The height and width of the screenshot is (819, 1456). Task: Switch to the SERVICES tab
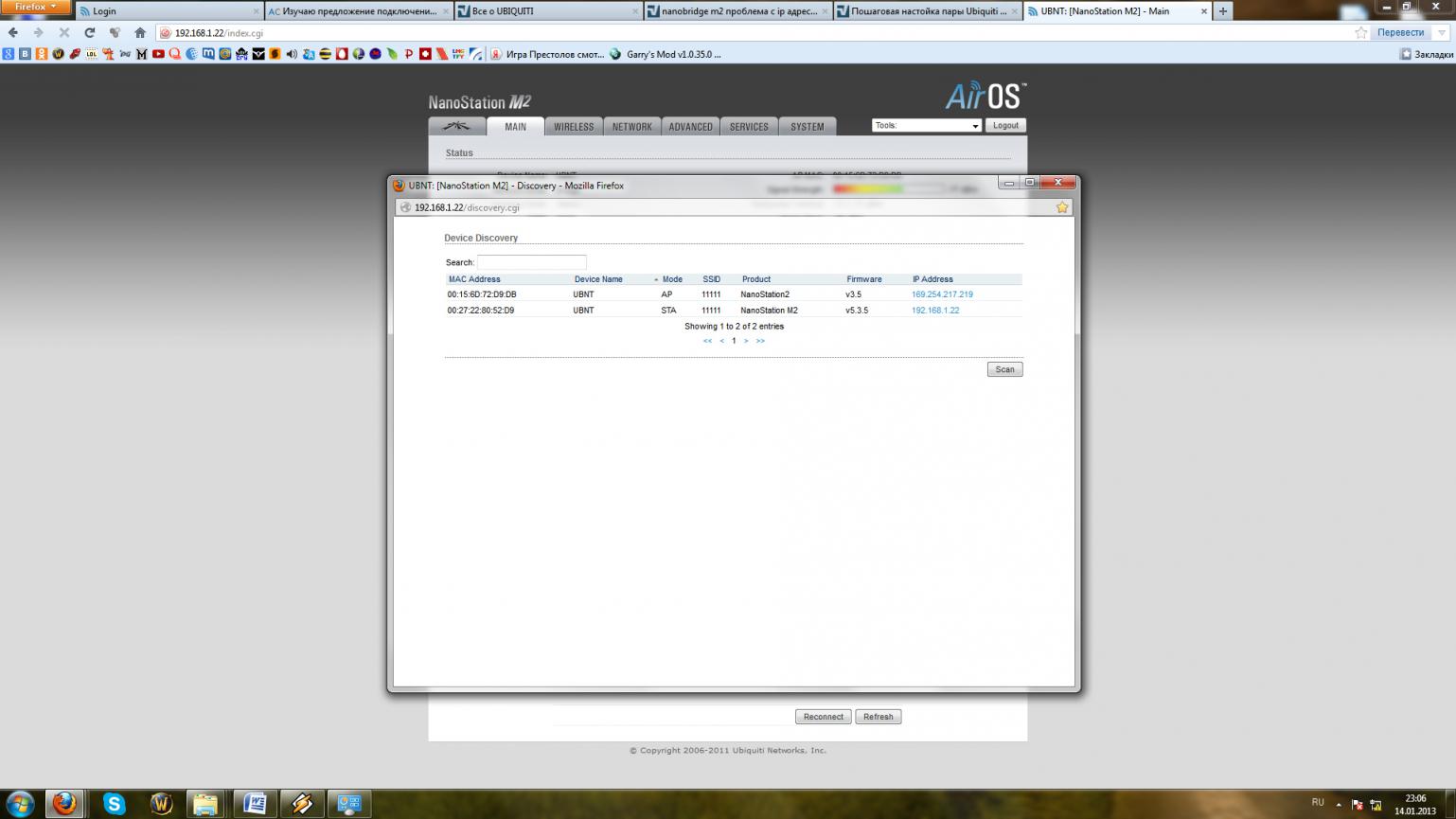coord(749,126)
